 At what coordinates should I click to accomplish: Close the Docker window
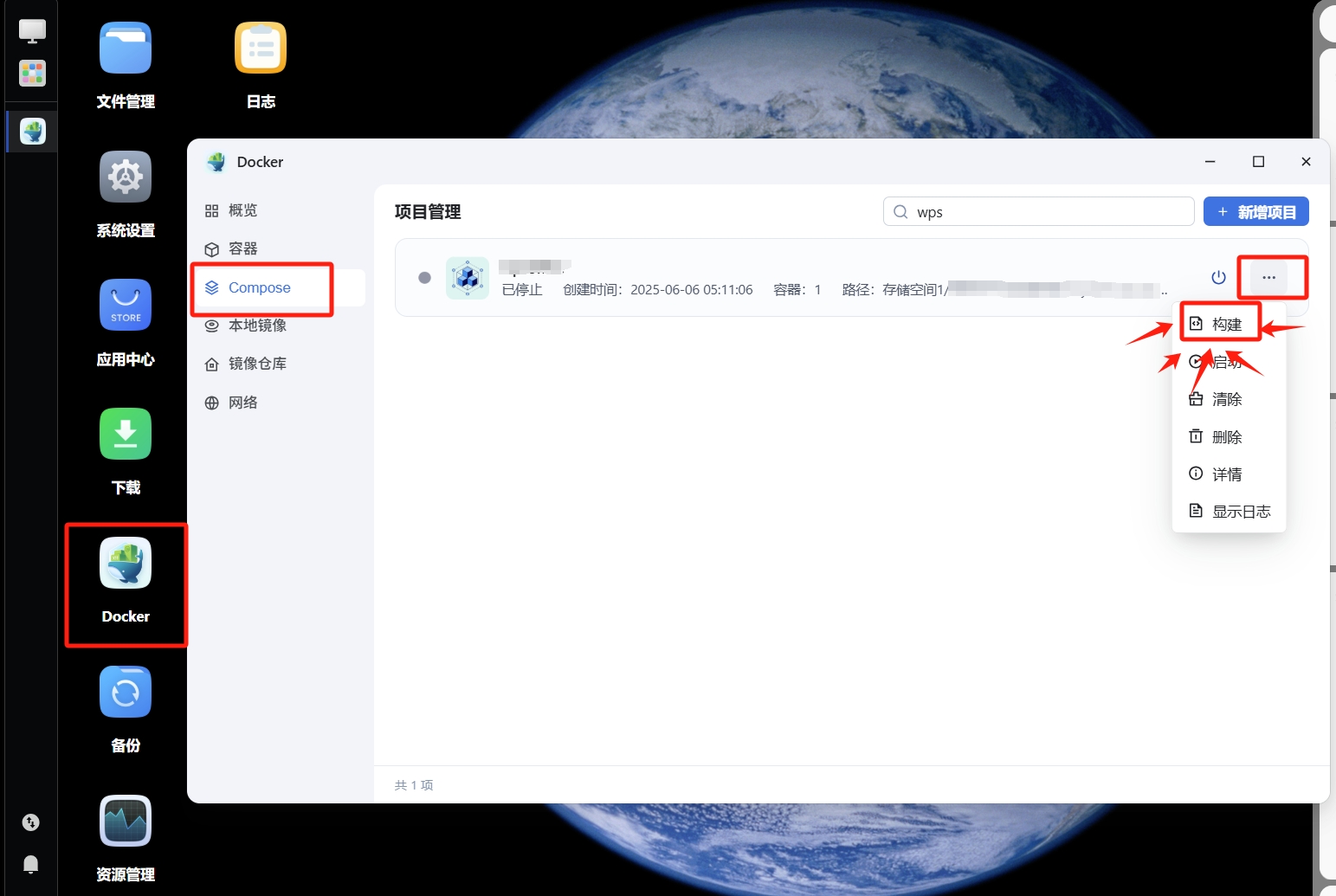[x=1307, y=162]
